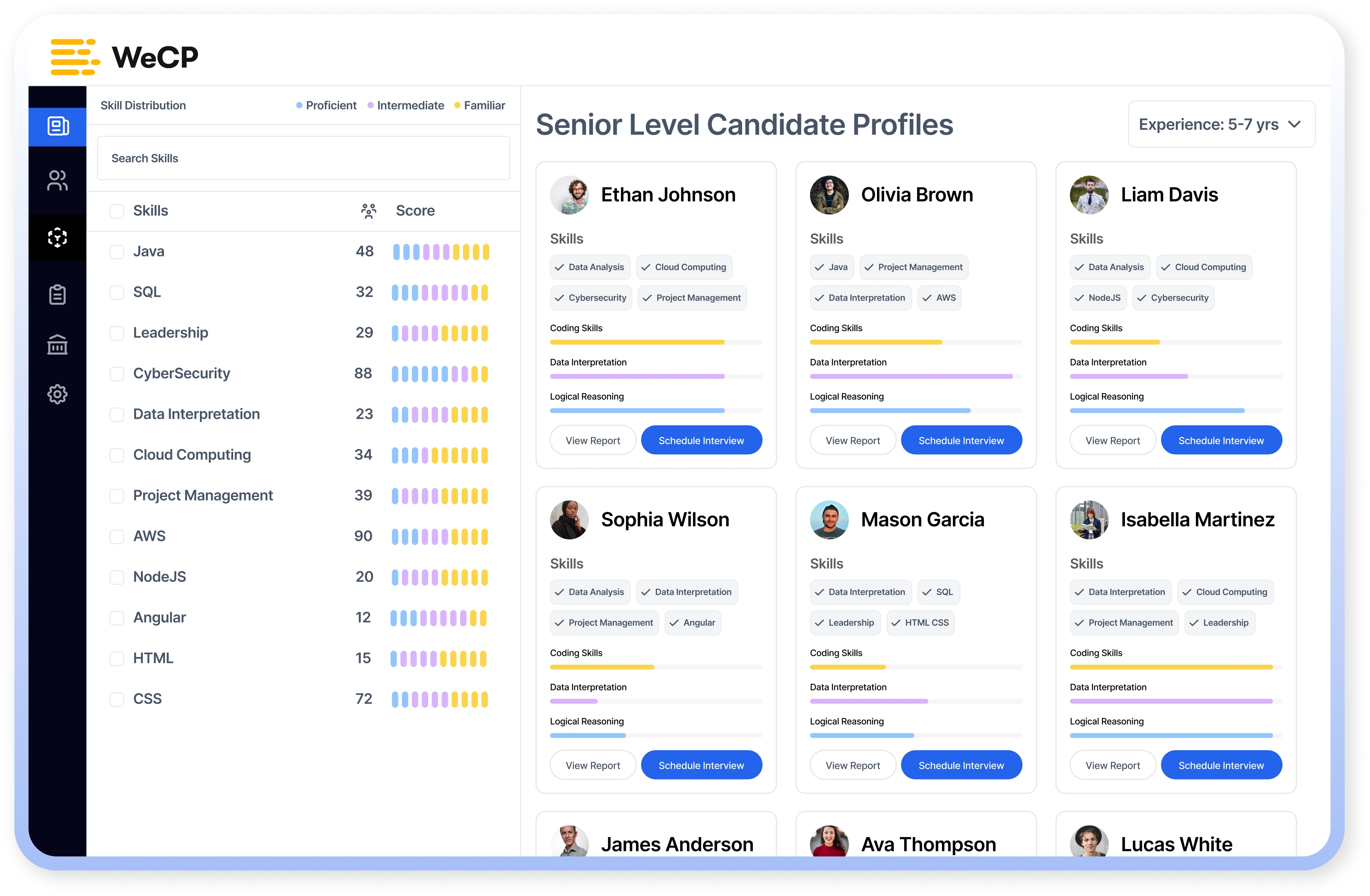Viewport: 1370px width, 896px height.
Task: Toggle the select-all Skills header checkbox
Action: tap(117, 211)
